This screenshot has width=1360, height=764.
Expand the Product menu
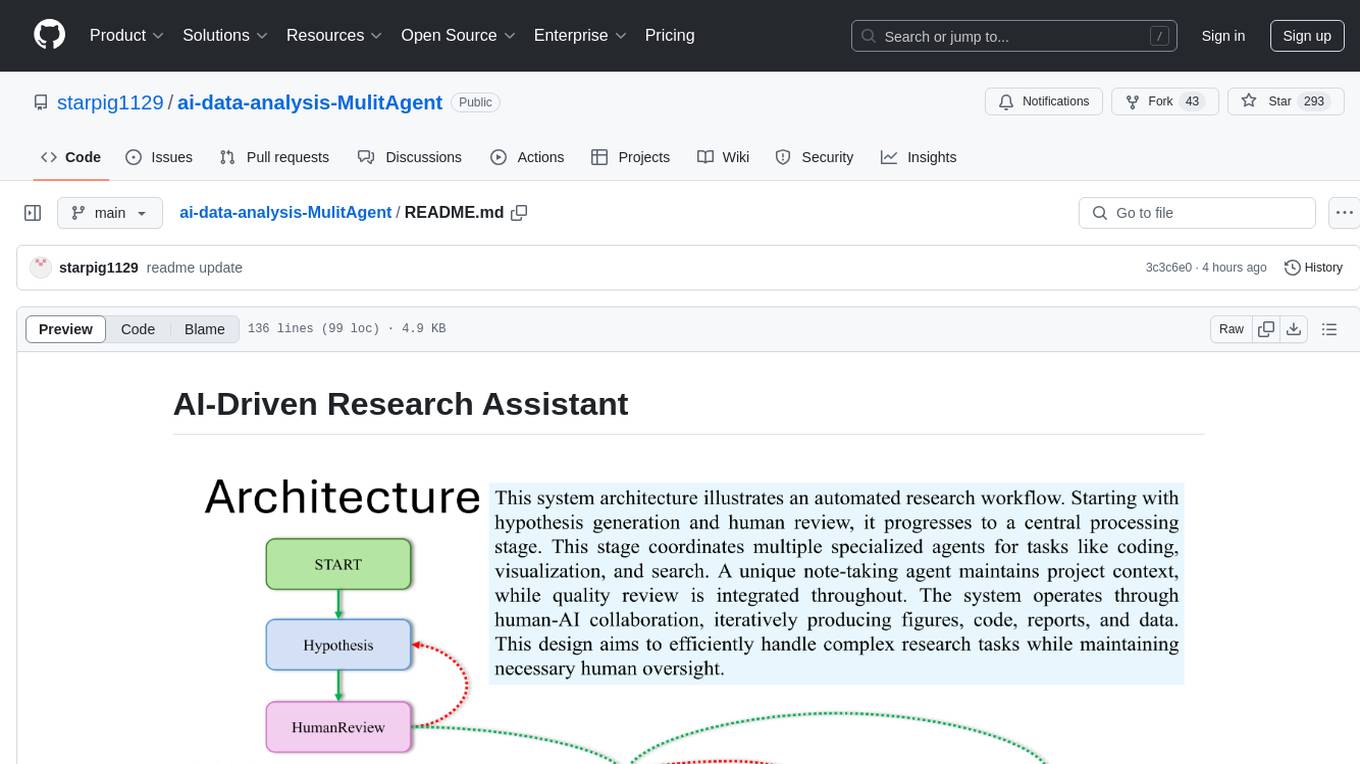click(x=127, y=35)
